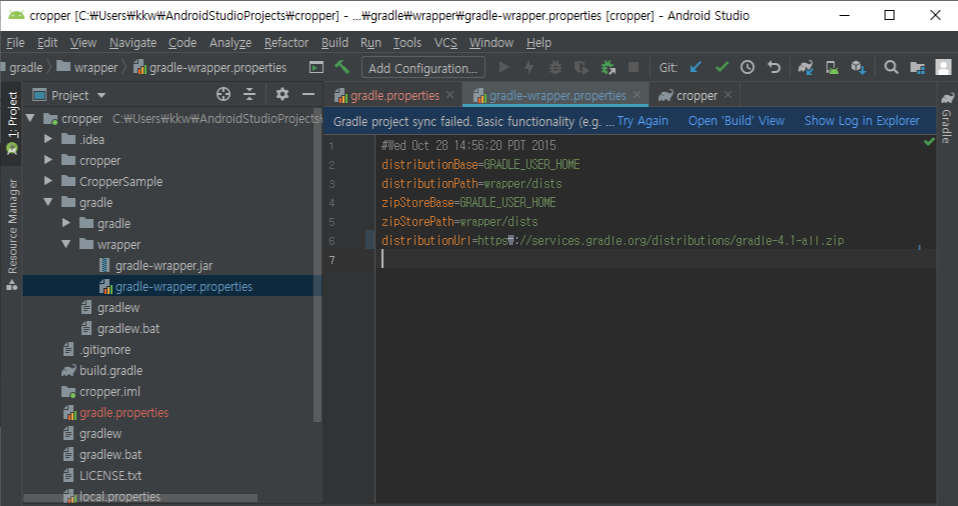
Task: Click the Debug bug icon
Action: pyautogui.click(x=555, y=67)
